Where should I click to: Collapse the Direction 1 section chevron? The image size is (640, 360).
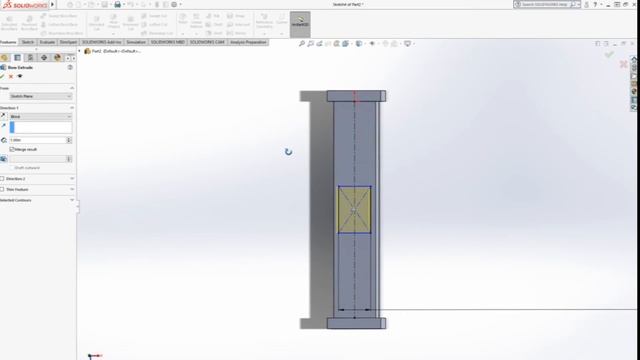click(x=72, y=108)
